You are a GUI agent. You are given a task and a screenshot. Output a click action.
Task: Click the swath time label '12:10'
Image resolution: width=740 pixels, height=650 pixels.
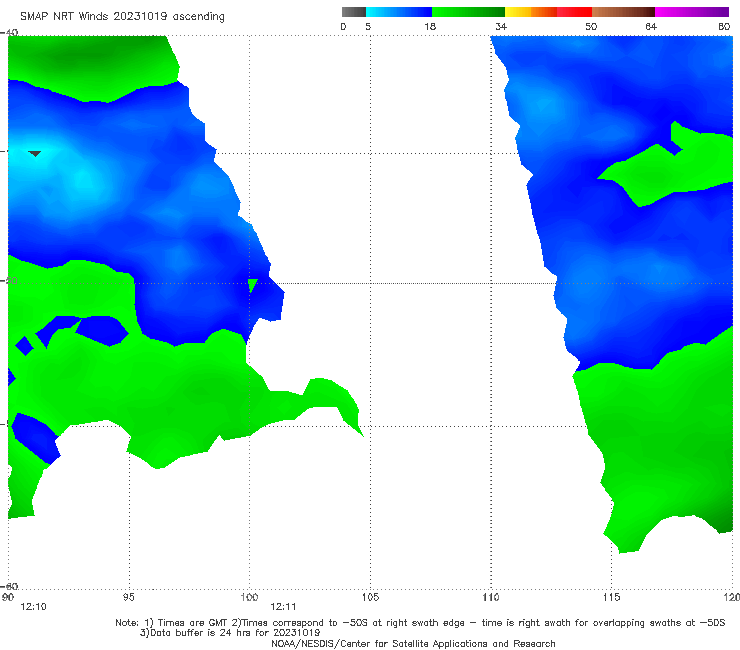34,607
